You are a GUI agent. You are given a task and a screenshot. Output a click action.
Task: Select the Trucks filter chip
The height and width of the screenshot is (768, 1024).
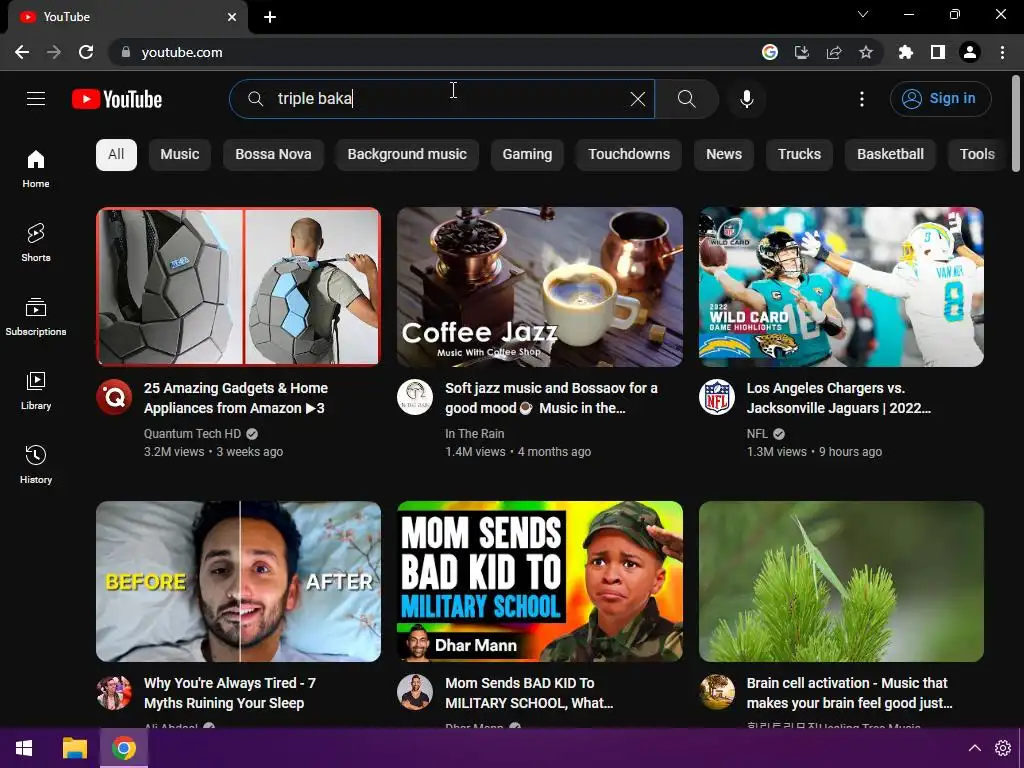(799, 155)
